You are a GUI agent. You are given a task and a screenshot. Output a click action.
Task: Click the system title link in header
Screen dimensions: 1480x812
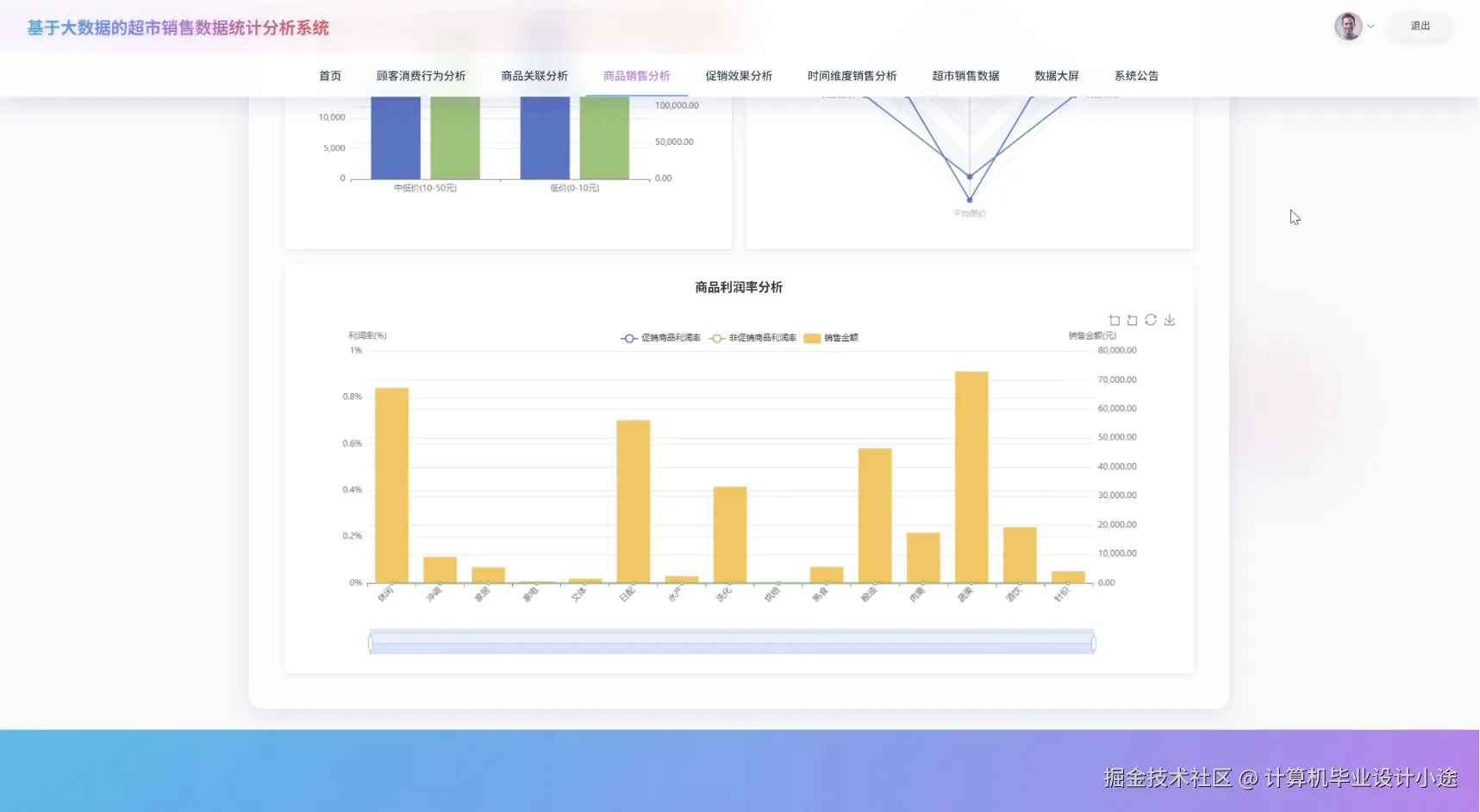coord(178,28)
